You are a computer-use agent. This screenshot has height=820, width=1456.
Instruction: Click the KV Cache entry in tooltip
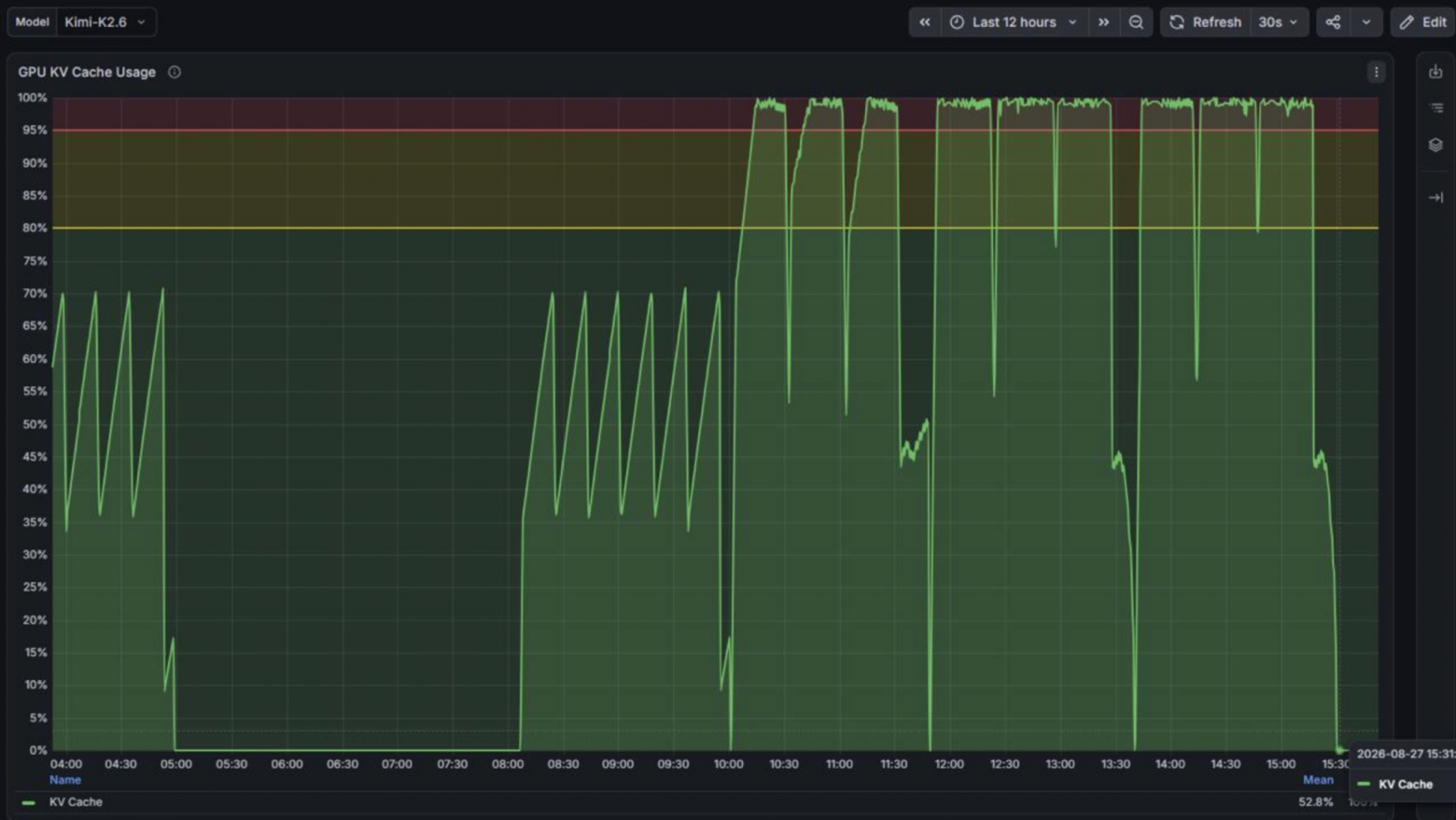[x=1405, y=785]
